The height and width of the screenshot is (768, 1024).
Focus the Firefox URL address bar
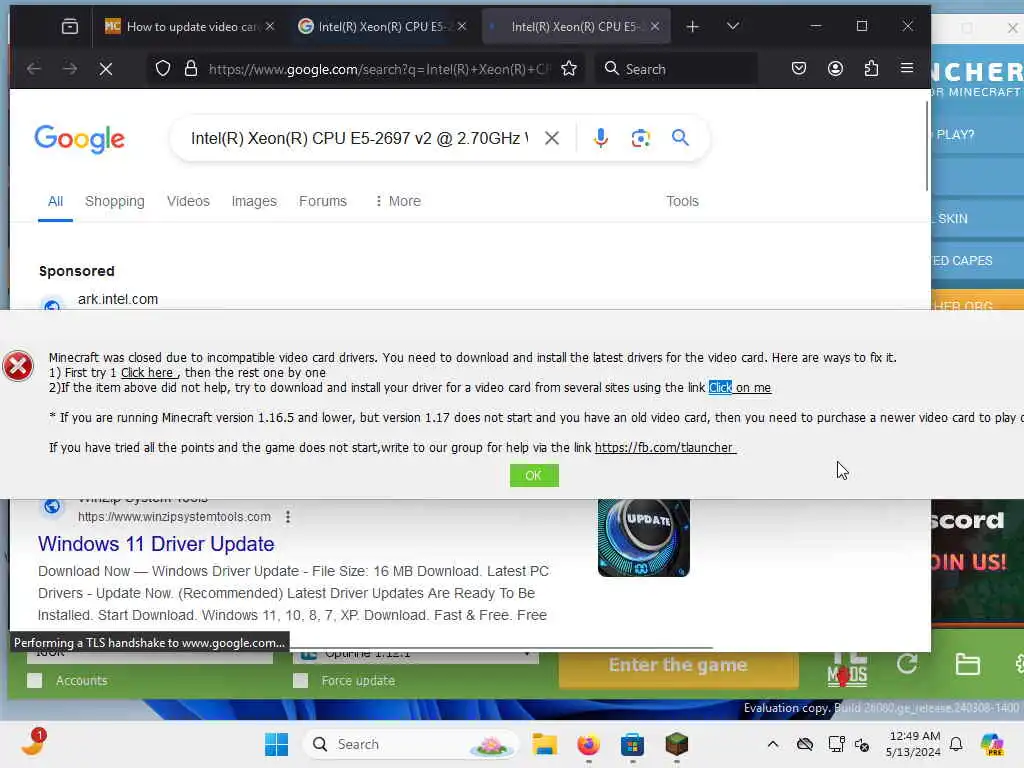tap(379, 69)
